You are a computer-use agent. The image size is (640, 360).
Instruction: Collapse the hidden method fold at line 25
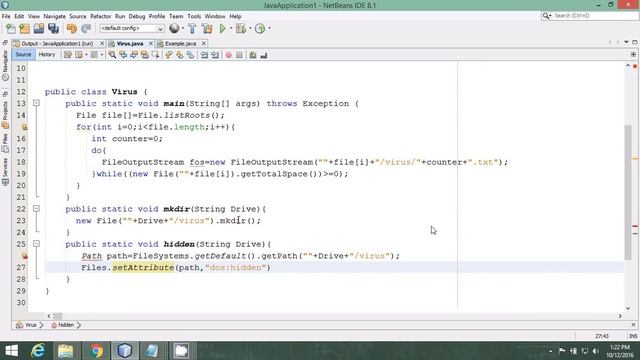coord(36,244)
